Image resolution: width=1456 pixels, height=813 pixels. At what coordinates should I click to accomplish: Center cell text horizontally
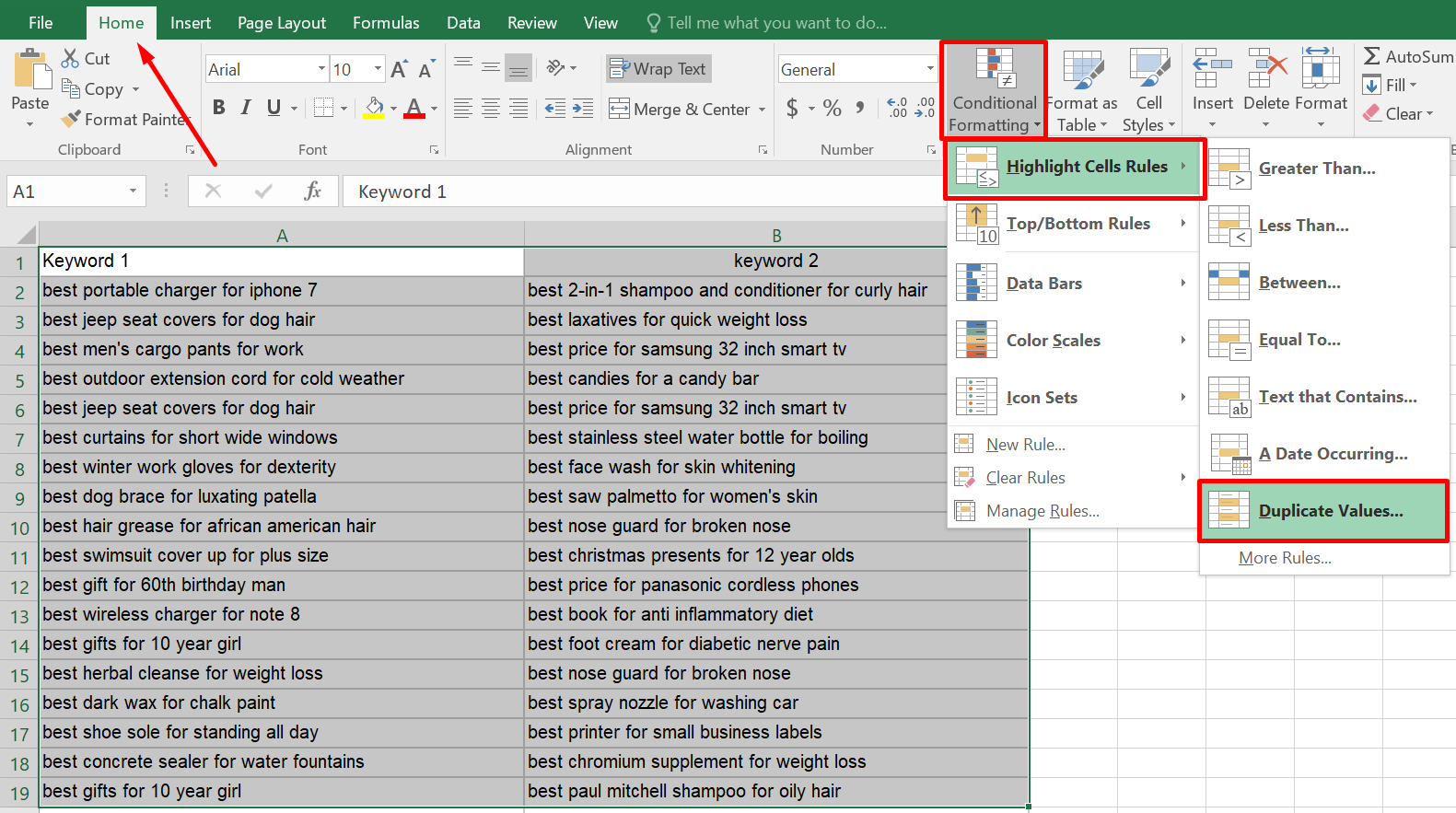coord(491,109)
